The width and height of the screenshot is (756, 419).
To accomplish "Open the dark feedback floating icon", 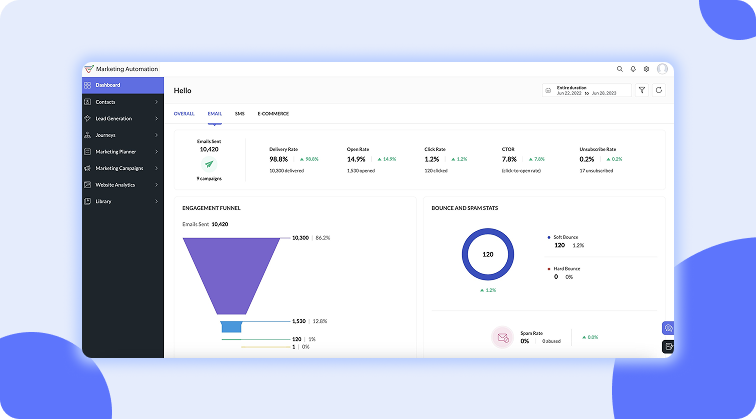I will pyautogui.click(x=668, y=346).
